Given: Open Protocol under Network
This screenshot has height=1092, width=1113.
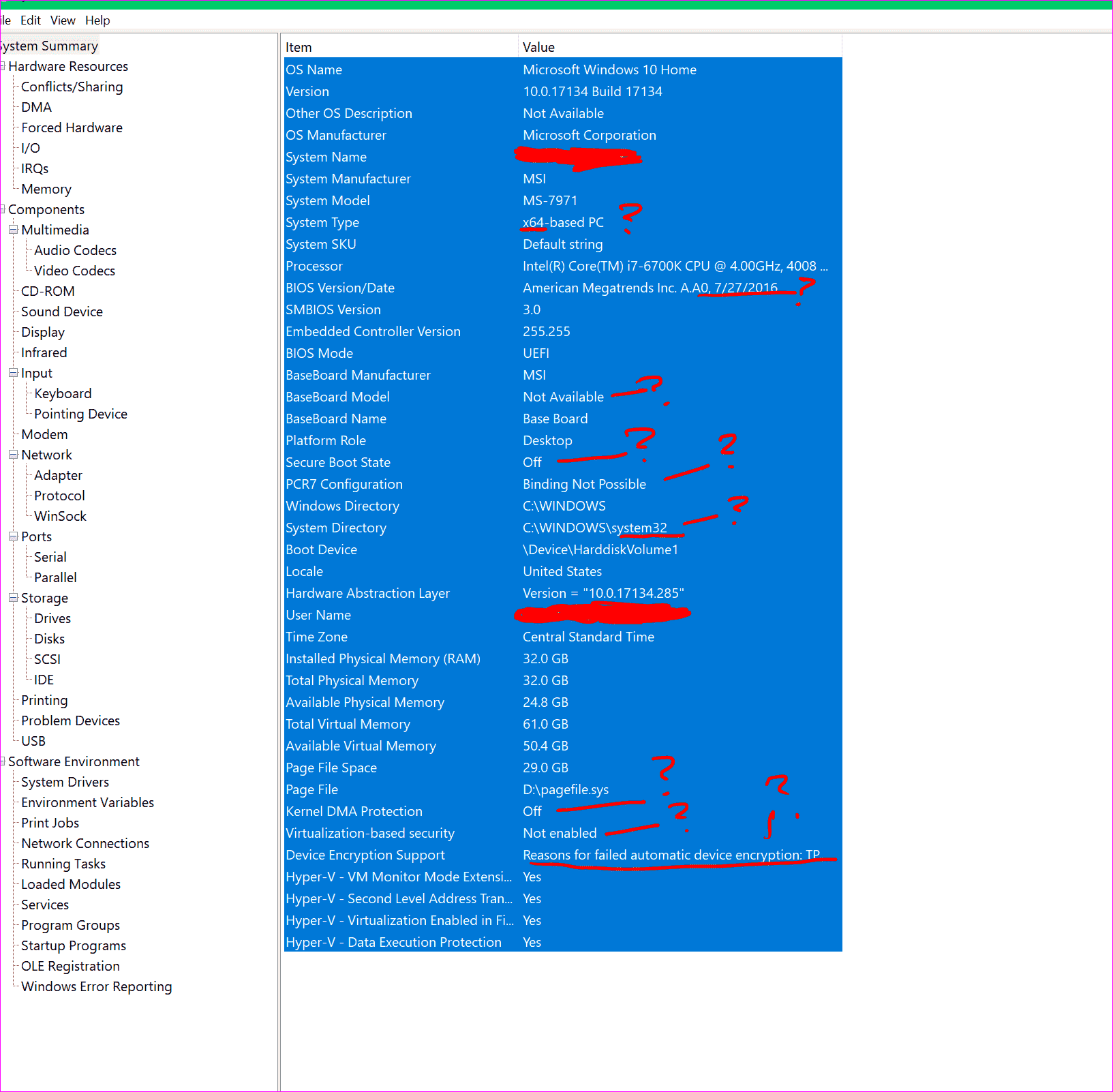Looking at the screenshot, I should [x=60, y=496].
